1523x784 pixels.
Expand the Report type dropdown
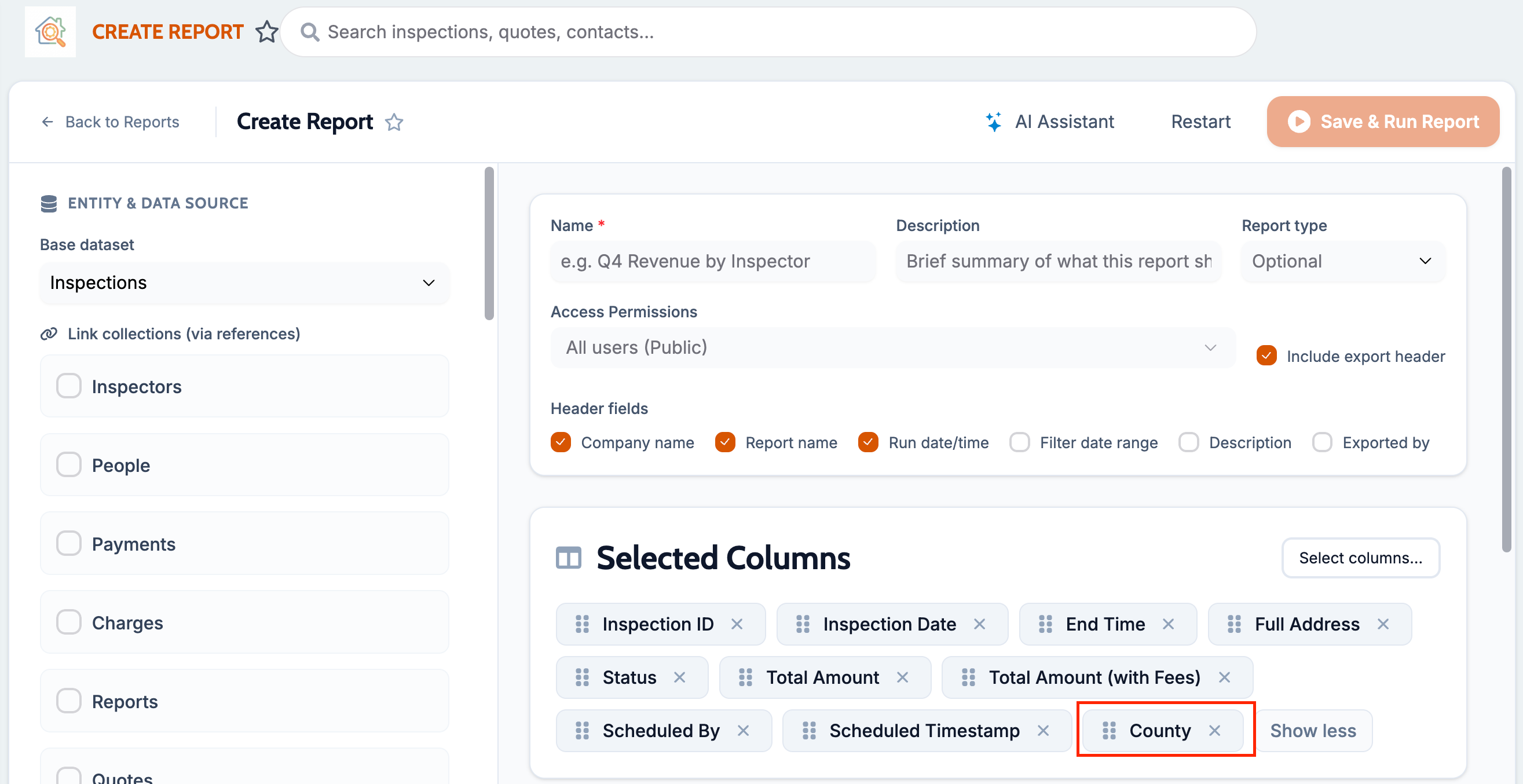pyautogui.click(x=1343, y=261)
